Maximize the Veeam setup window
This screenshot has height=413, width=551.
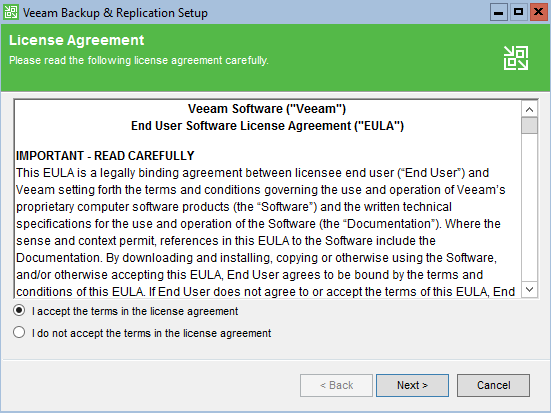[x=519, y=13]
